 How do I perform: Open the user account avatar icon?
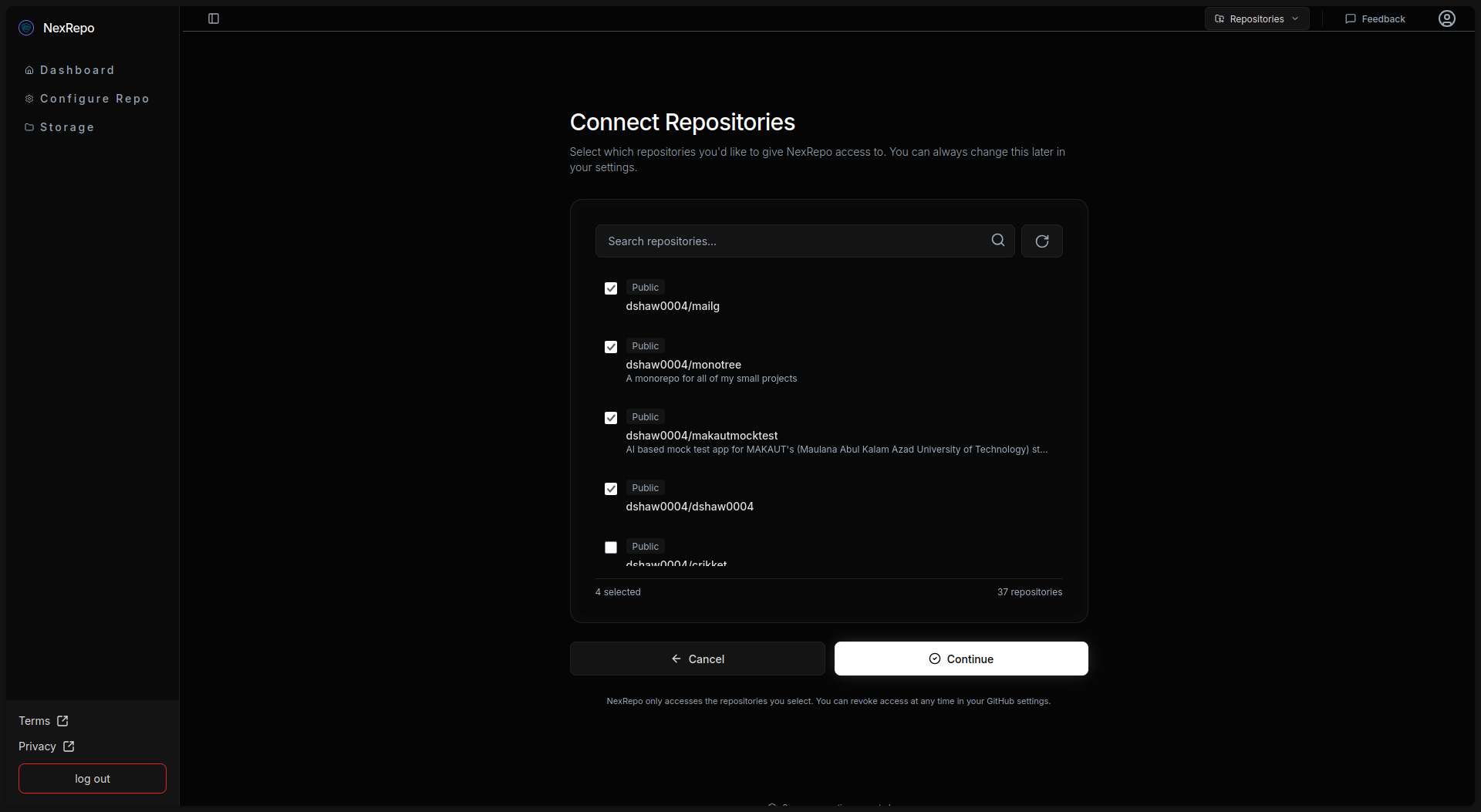[1447, 19]
